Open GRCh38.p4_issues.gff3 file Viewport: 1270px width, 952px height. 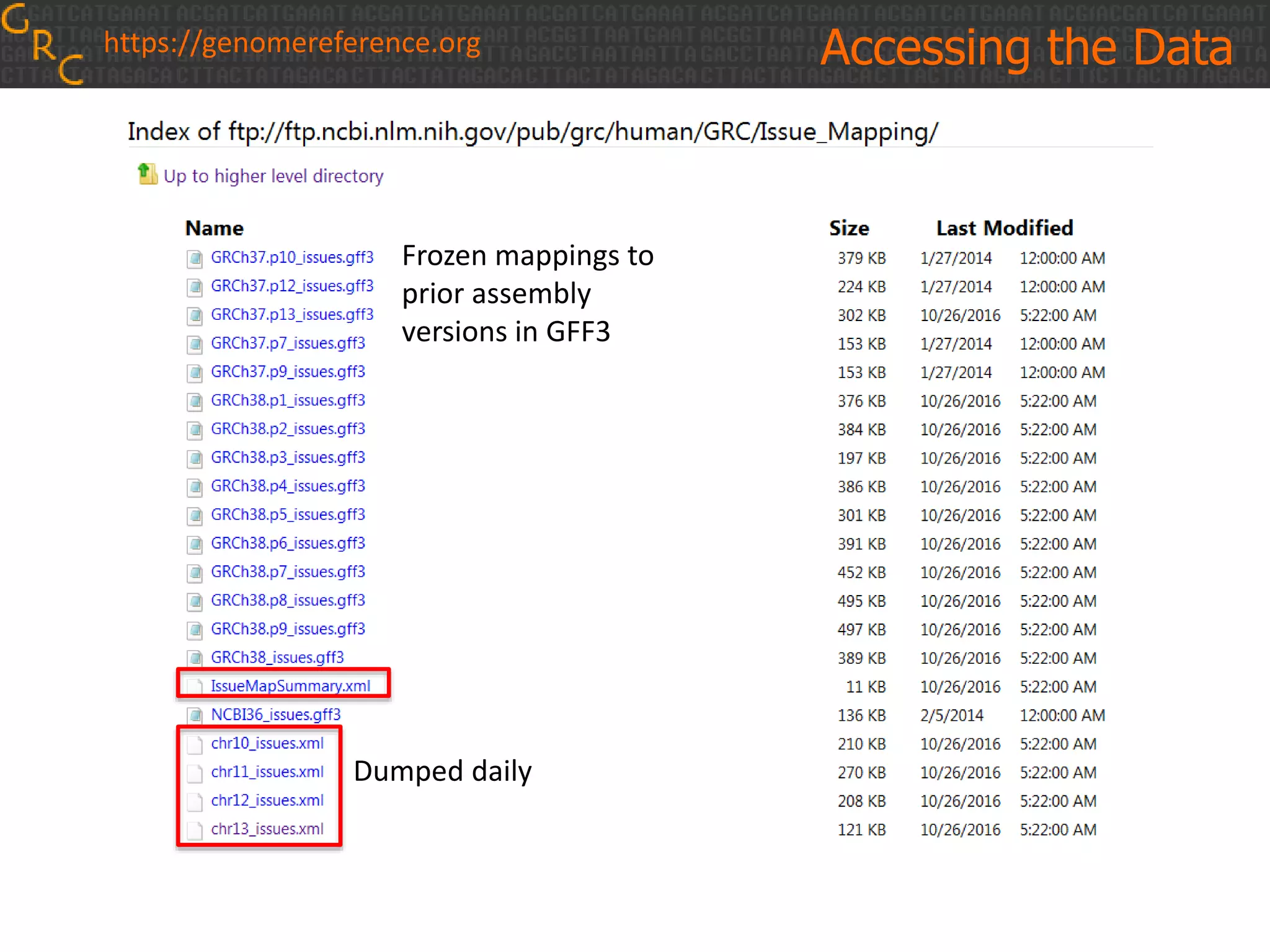pyautogui.click(x=288, y=485)
